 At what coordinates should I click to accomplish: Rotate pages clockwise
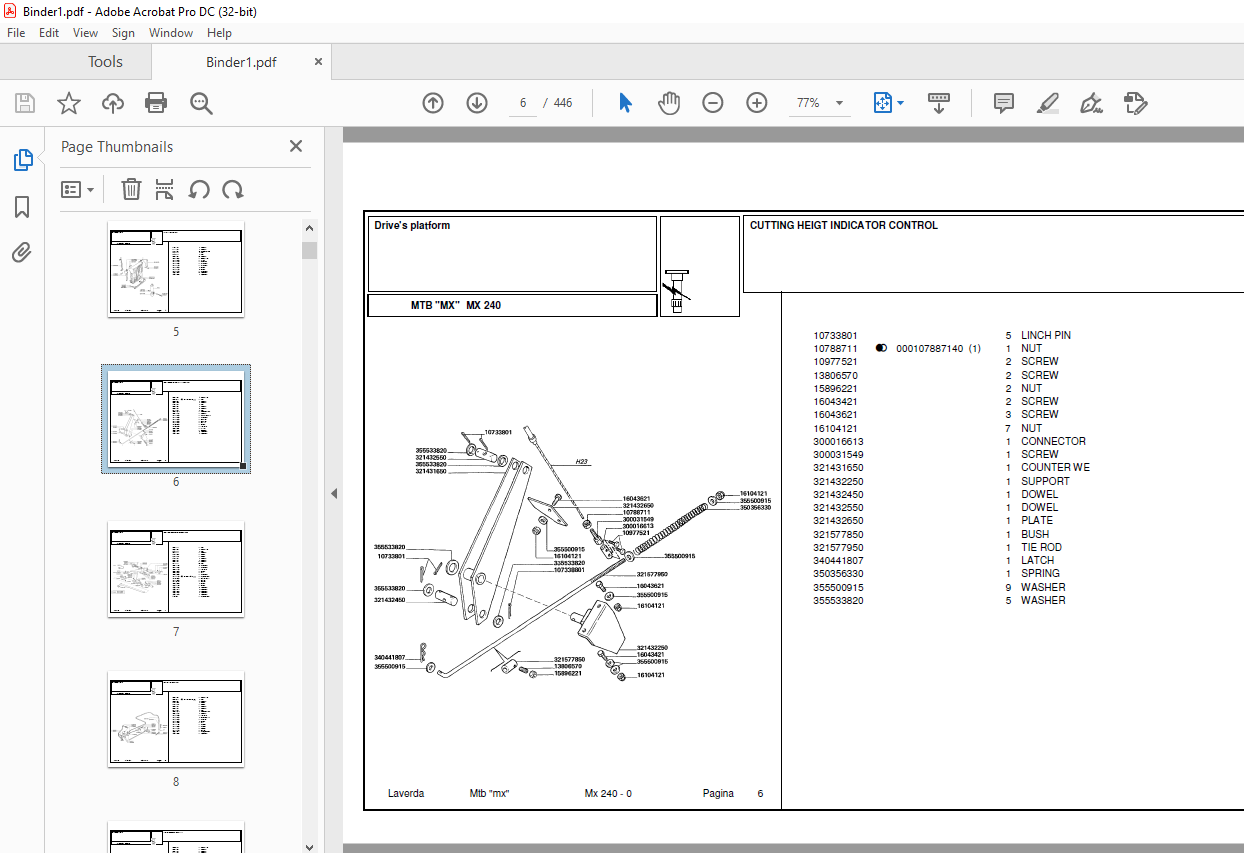point(233,189)
